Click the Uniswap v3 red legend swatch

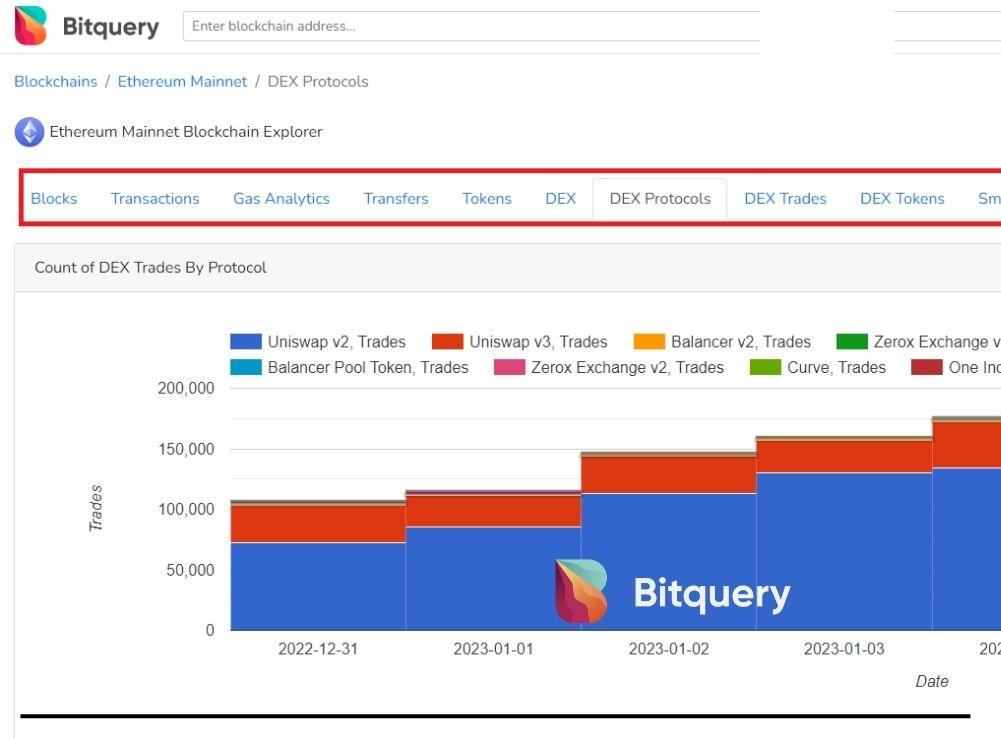(448, 341)
